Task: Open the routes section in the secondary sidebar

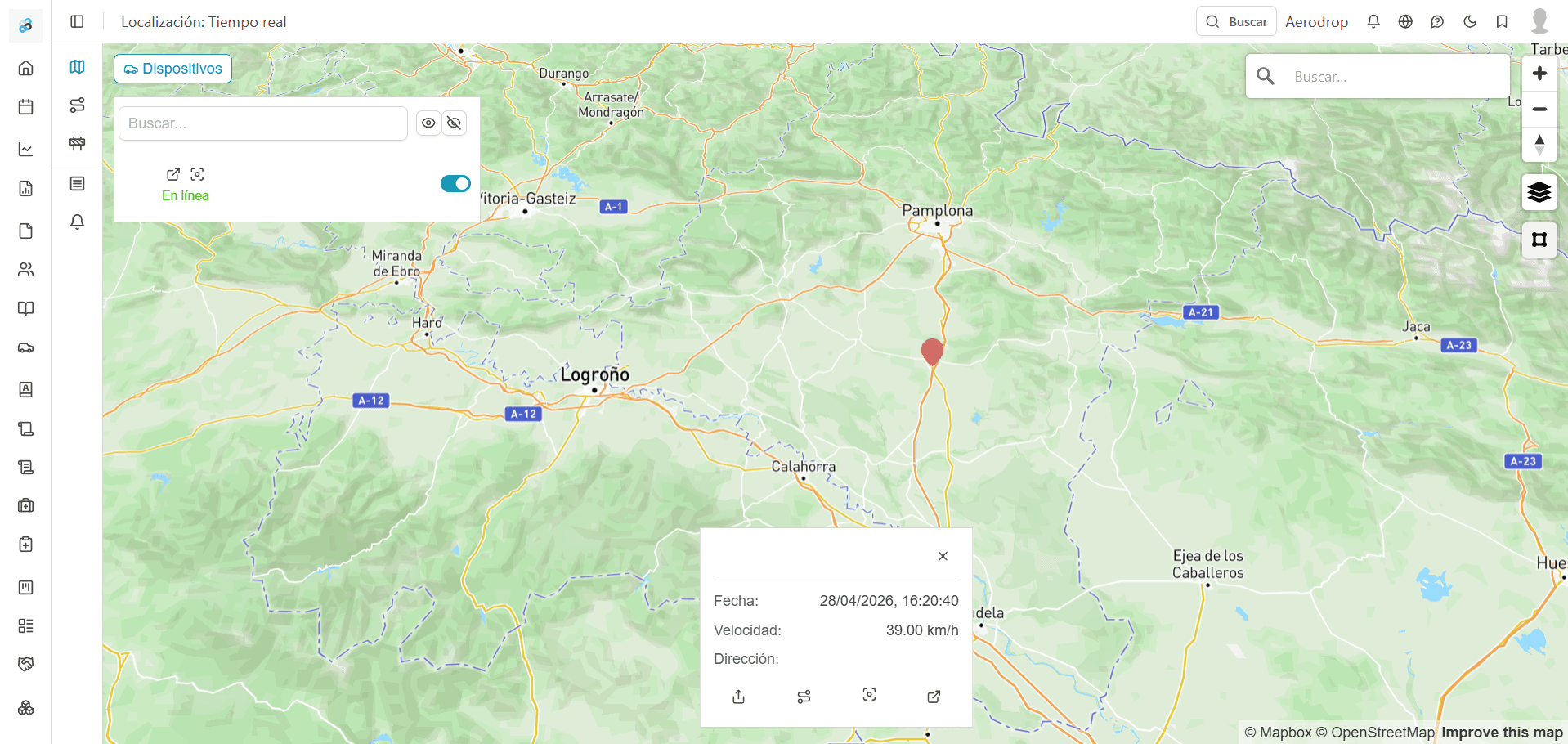Action: point(77,105)
